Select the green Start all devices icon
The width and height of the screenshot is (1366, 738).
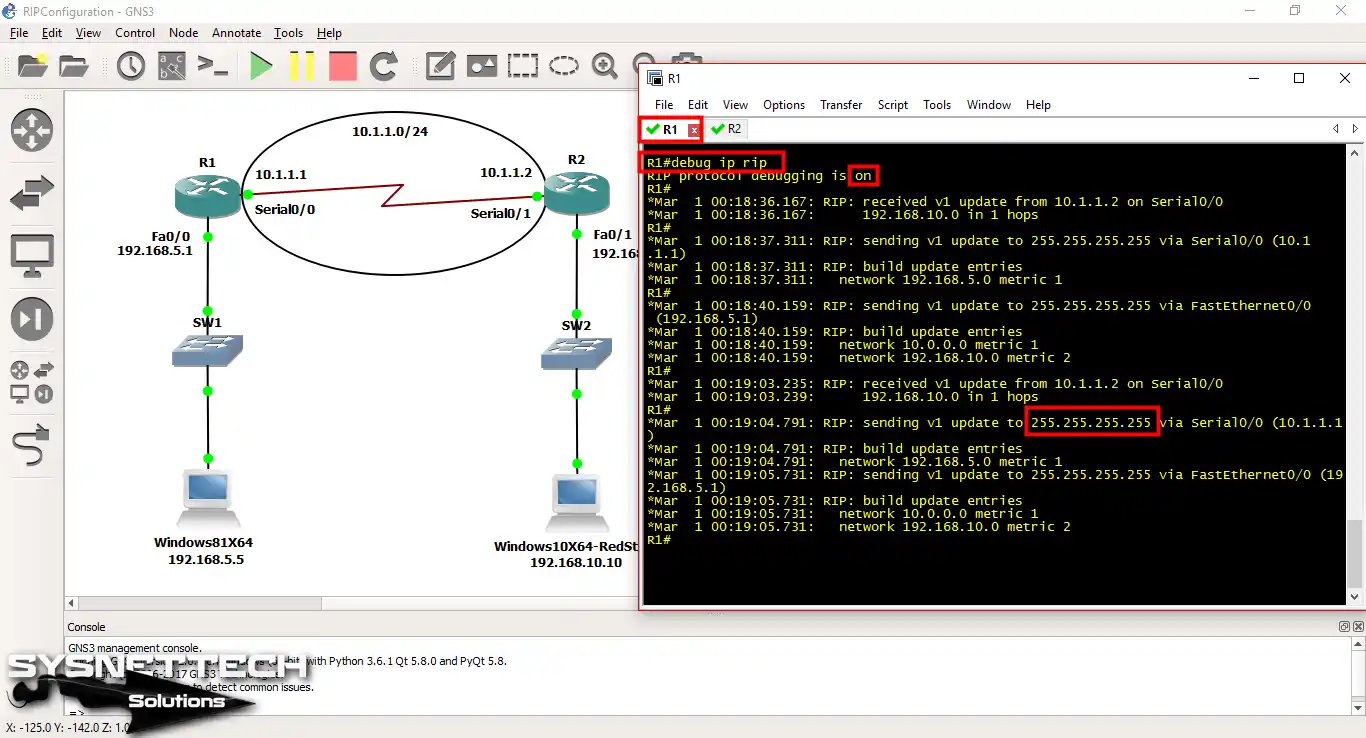tap(261, 66)
